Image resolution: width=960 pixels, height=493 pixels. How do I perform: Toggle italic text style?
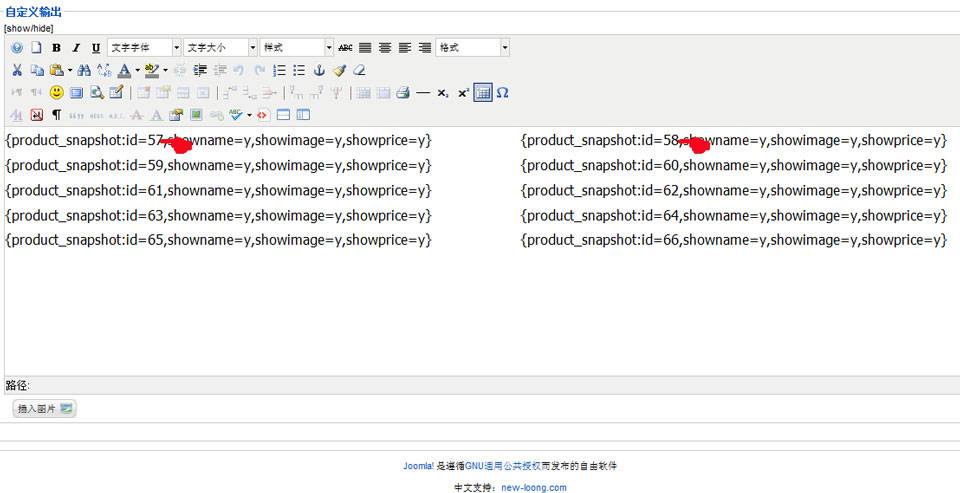point(76,48)
